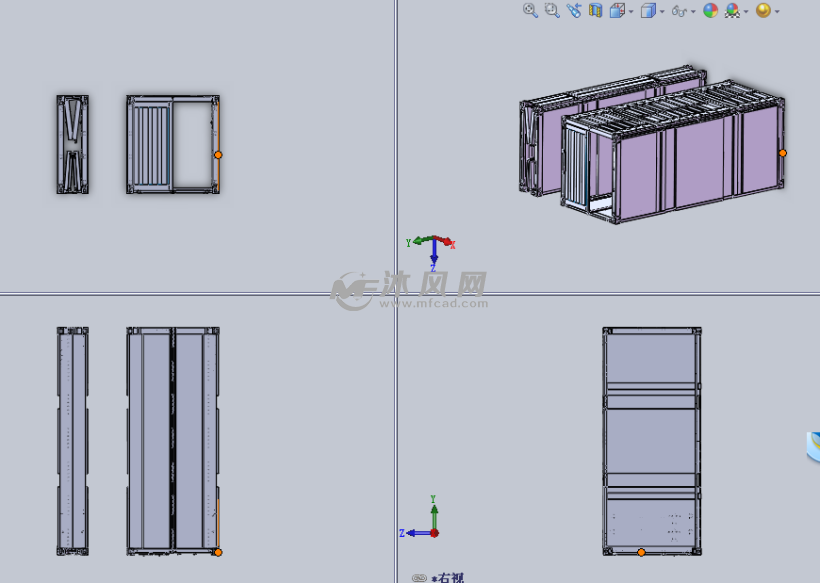Activate the Zoom to Area tool

(550, 11)
